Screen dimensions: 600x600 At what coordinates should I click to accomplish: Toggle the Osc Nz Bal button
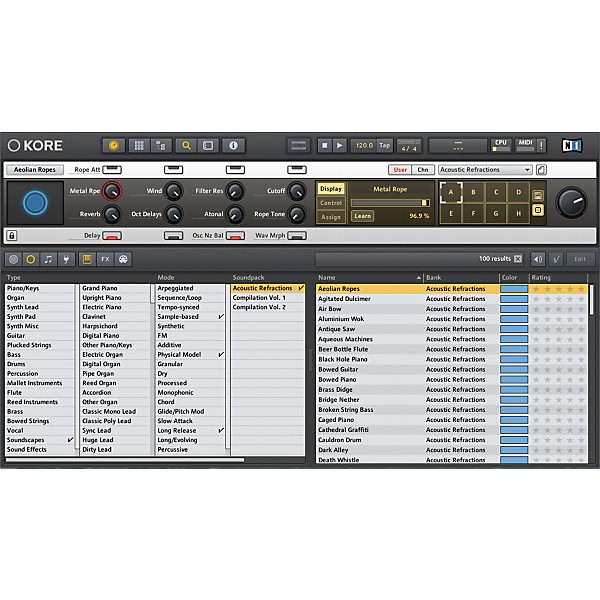235,236
